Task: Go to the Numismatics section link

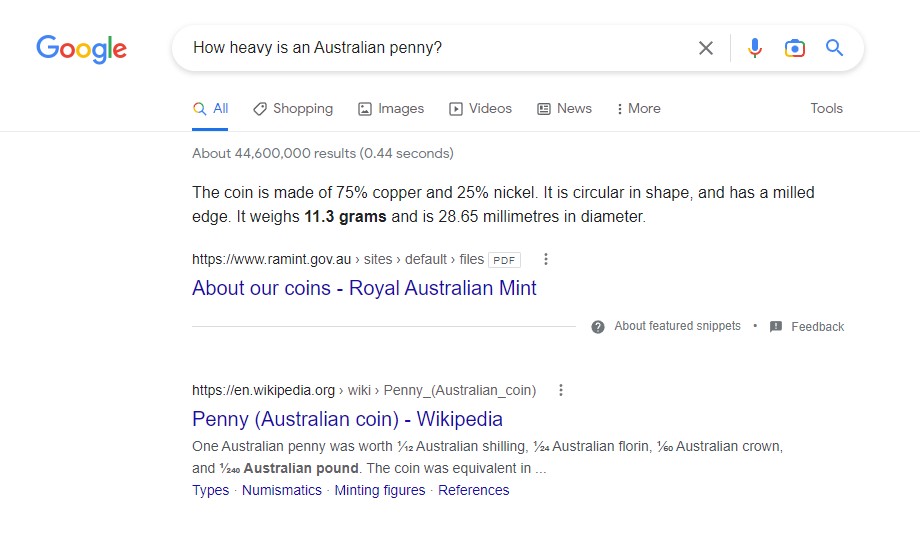Action: tap(282, 490)
